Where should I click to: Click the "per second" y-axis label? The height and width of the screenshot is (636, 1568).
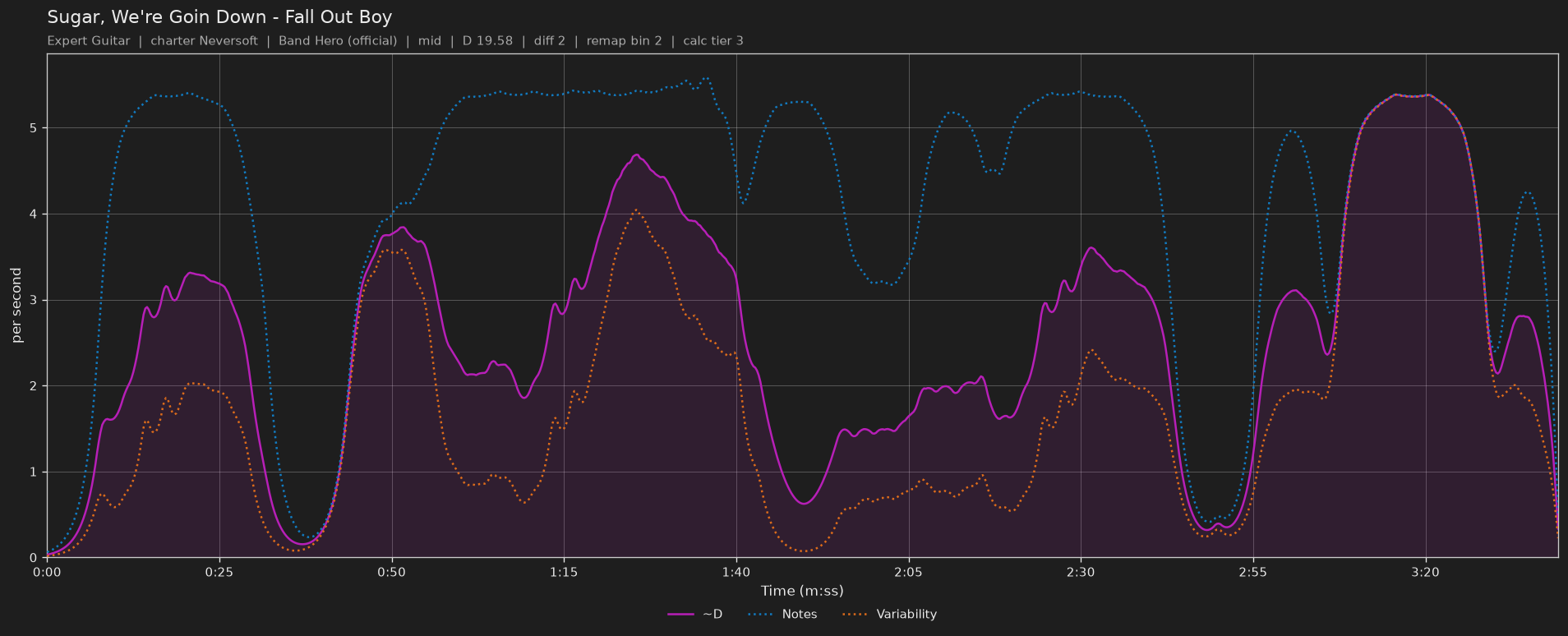(16, 306)
